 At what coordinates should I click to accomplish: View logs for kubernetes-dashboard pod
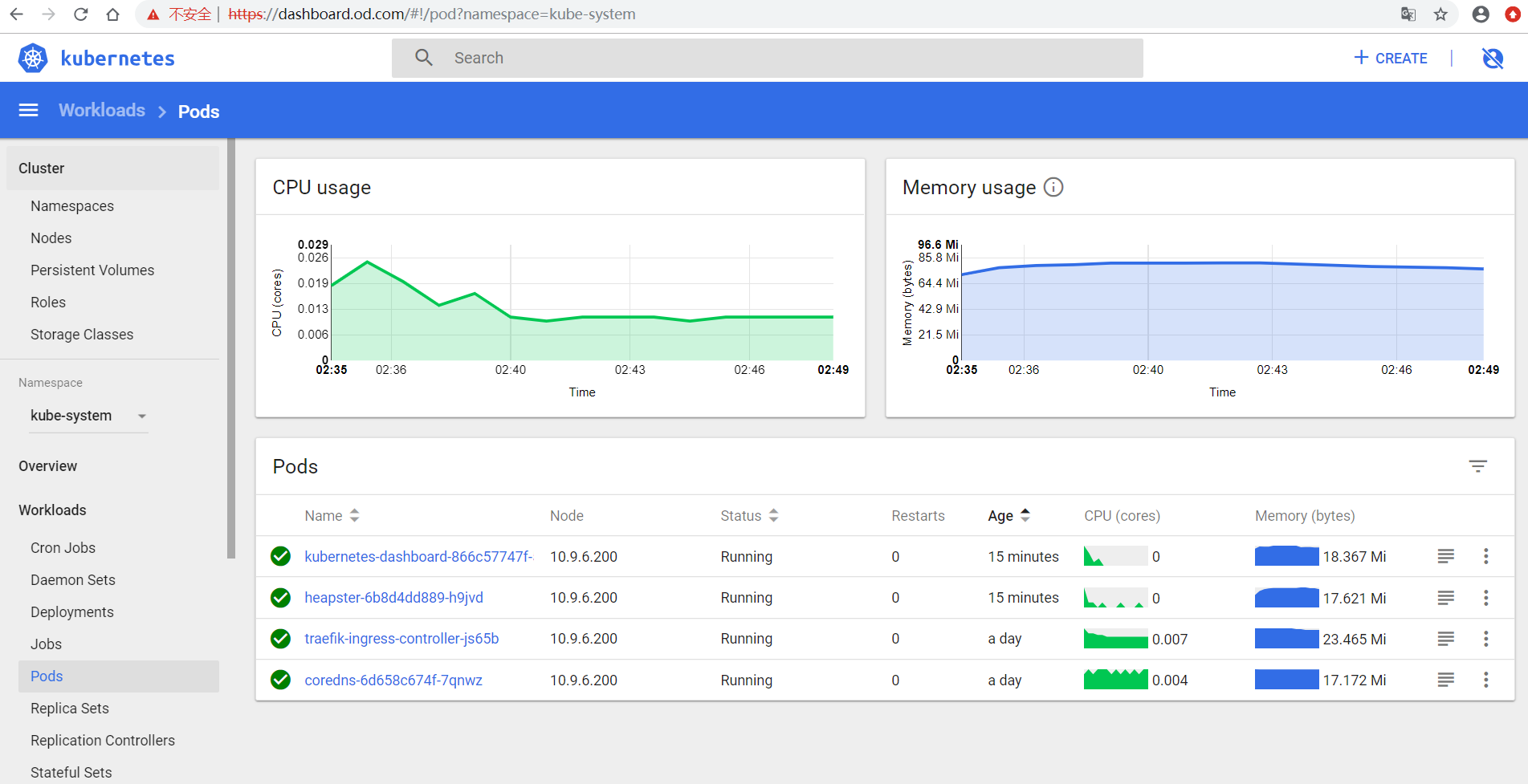tap(1445, 556)
